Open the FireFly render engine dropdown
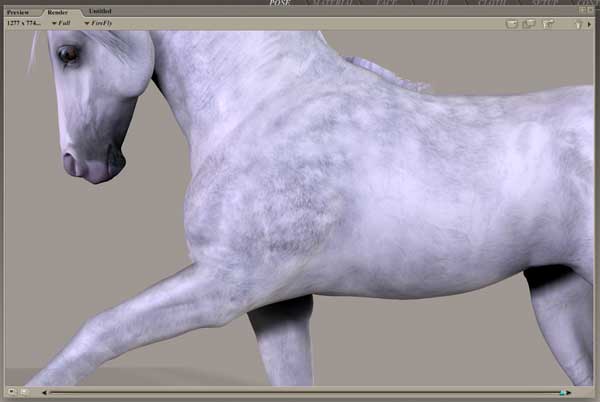Viewport: 600px width, 402px height. [98, 23]
